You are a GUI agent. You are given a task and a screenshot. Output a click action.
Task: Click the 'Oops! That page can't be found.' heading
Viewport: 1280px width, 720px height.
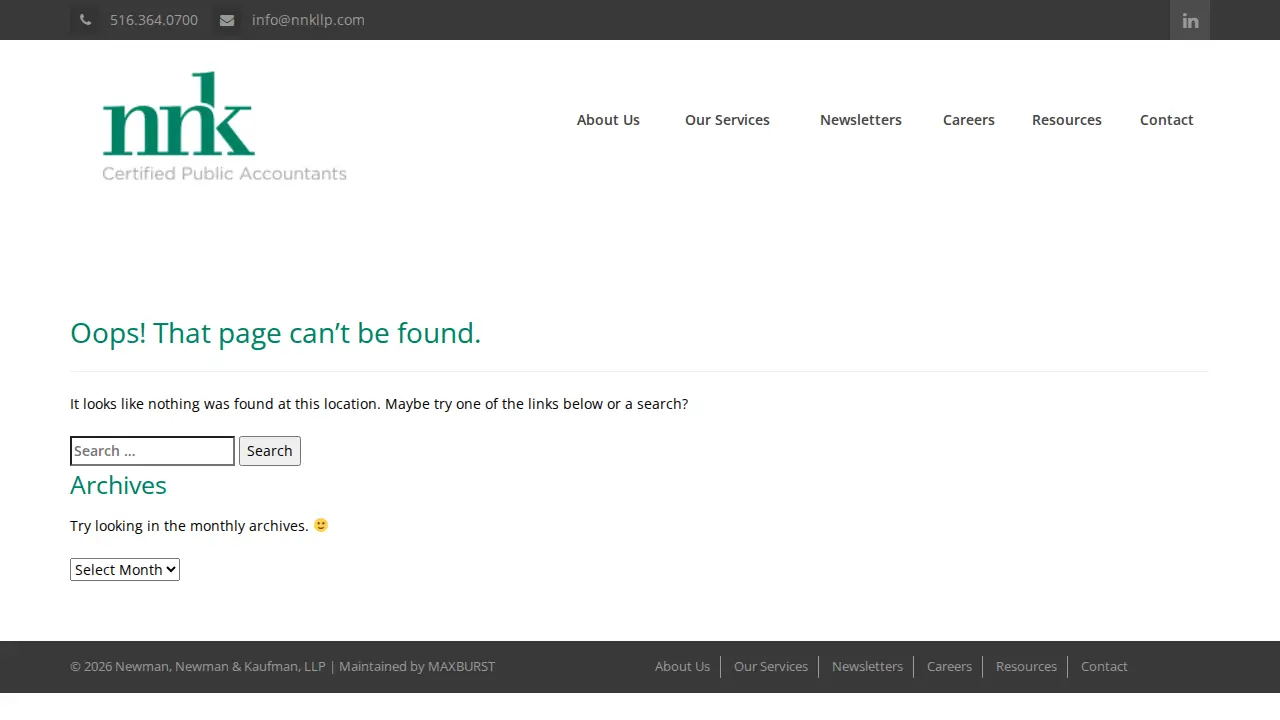click(275, 333)
